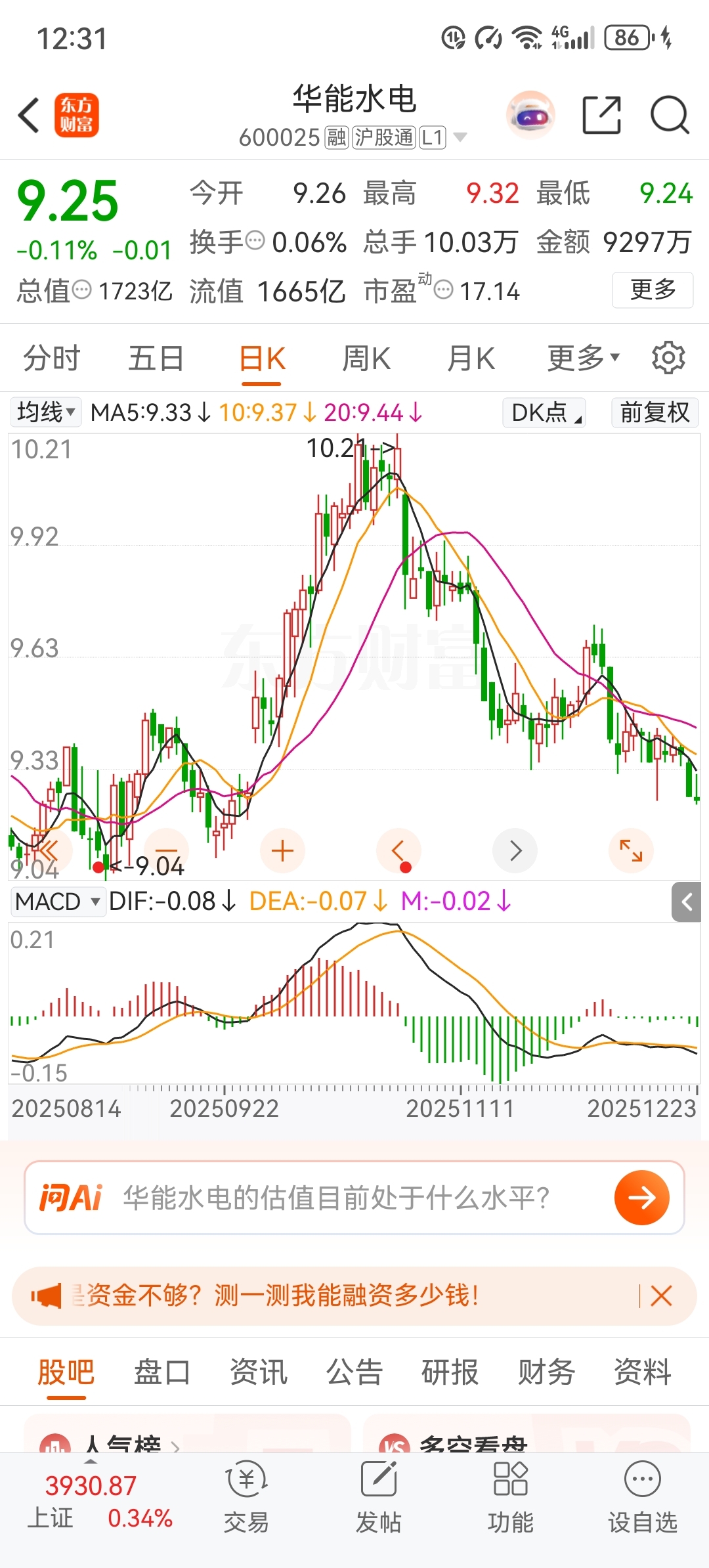Image resolution: width=709 pixels, height=1568 pixels.
Task: Zoom out chart with minus button
Action: (166, 851)
